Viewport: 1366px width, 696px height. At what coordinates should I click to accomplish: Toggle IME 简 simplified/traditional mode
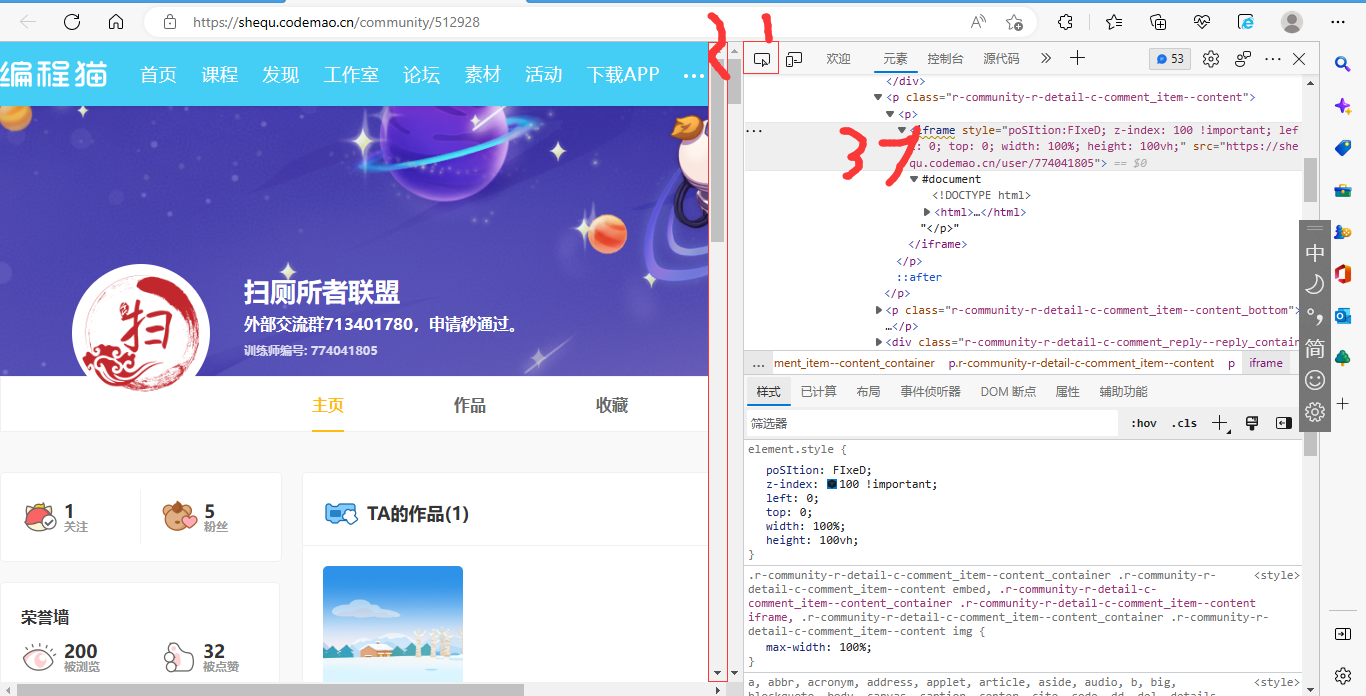point(1315,348)
